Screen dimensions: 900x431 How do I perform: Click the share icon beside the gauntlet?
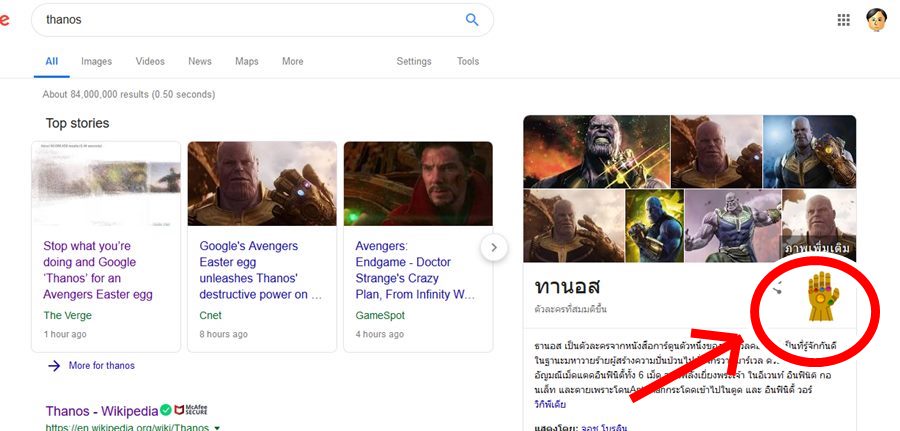pyautogui.click(x=776, y=289)
